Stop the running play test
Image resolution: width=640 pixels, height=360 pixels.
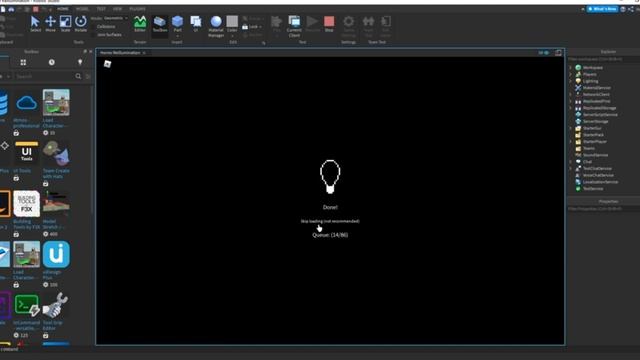329,24
